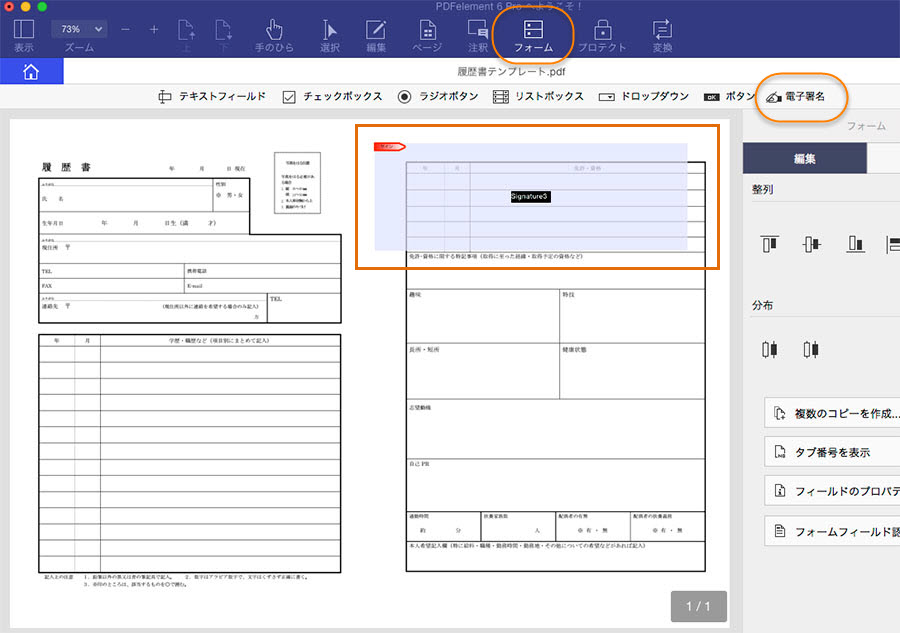Screen dimensions: 900x633
Task: Add a テキストフィールド text field
Action: click(212, 96)
